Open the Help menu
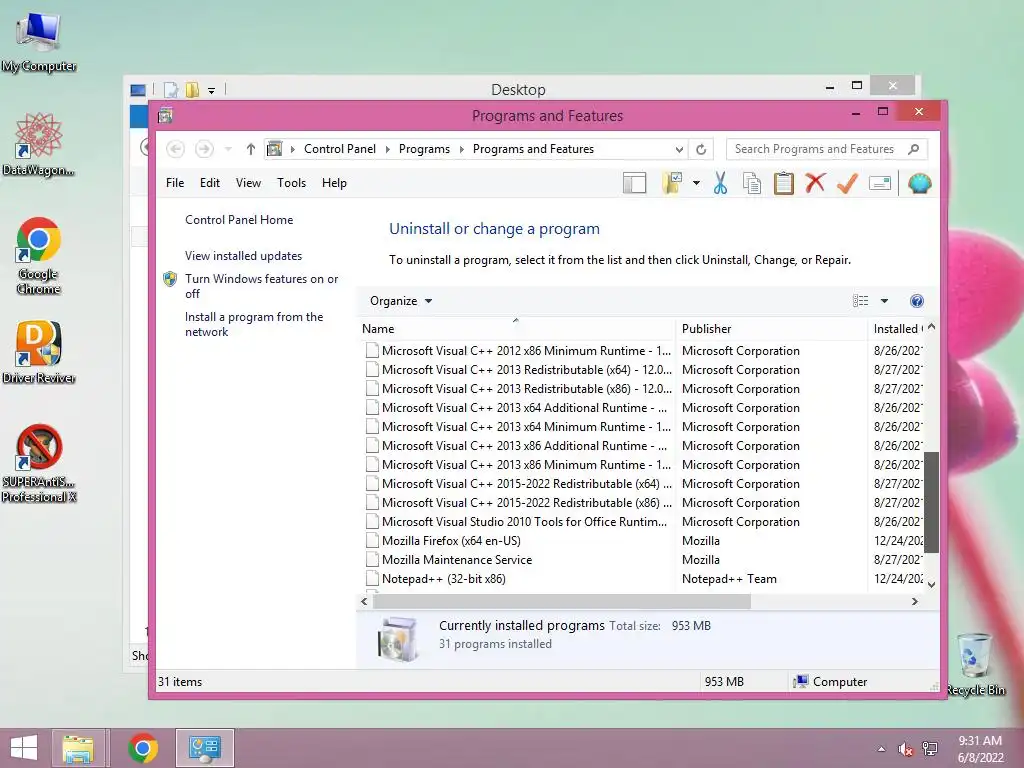 334,184
